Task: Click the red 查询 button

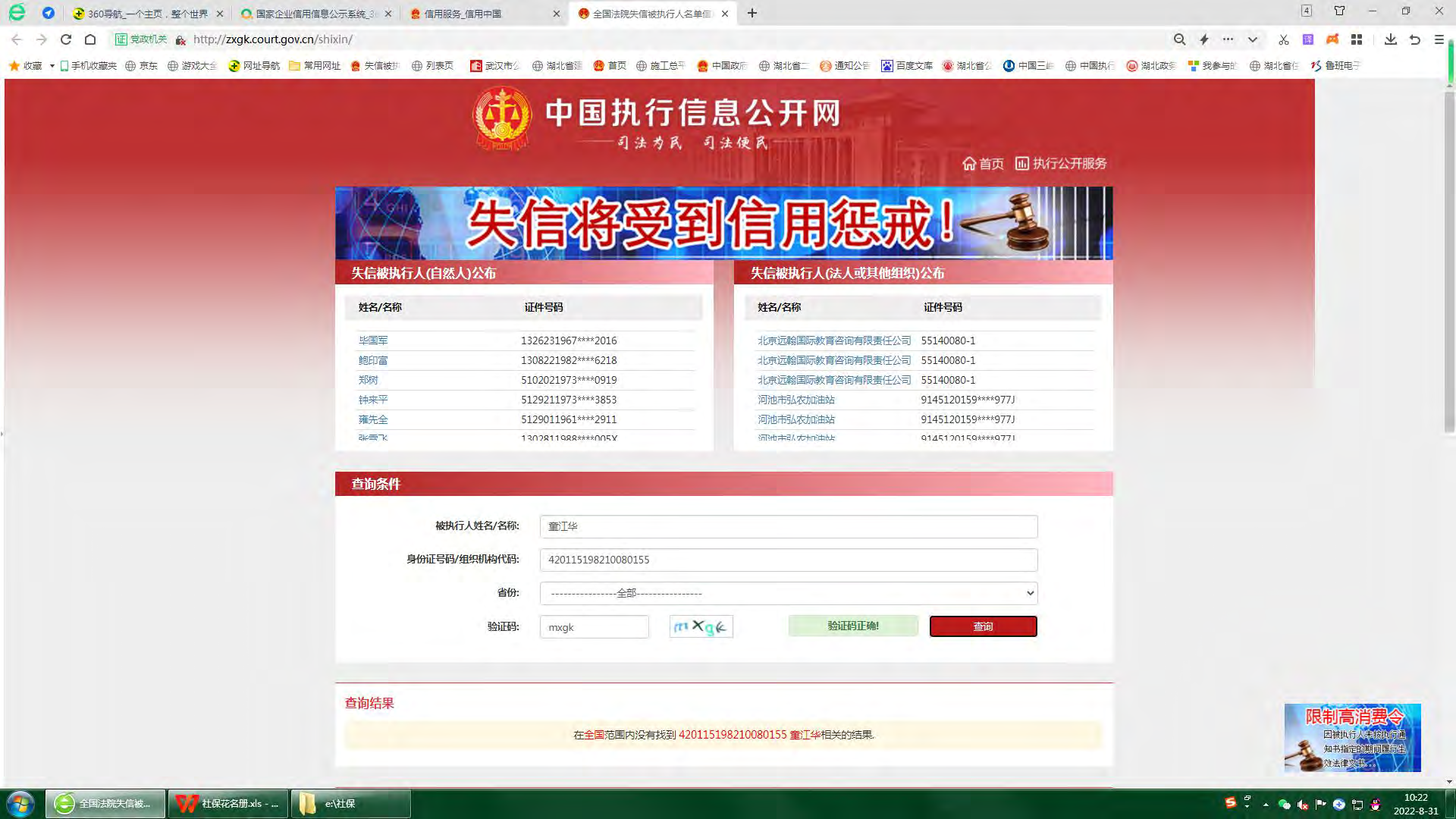Action: click(983, 626)
